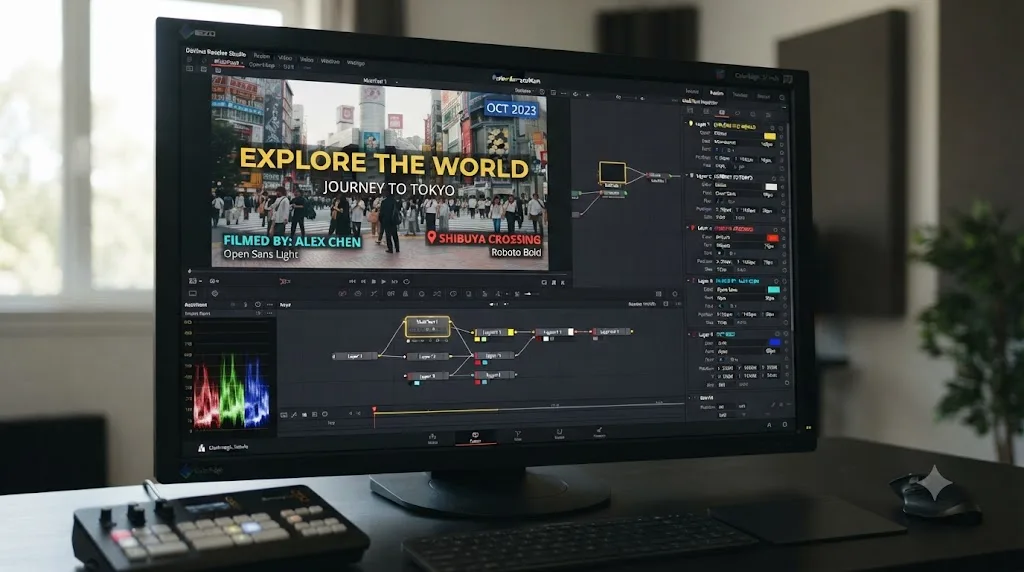Click the chain-link icon in the node toolbar

(344, 294)
